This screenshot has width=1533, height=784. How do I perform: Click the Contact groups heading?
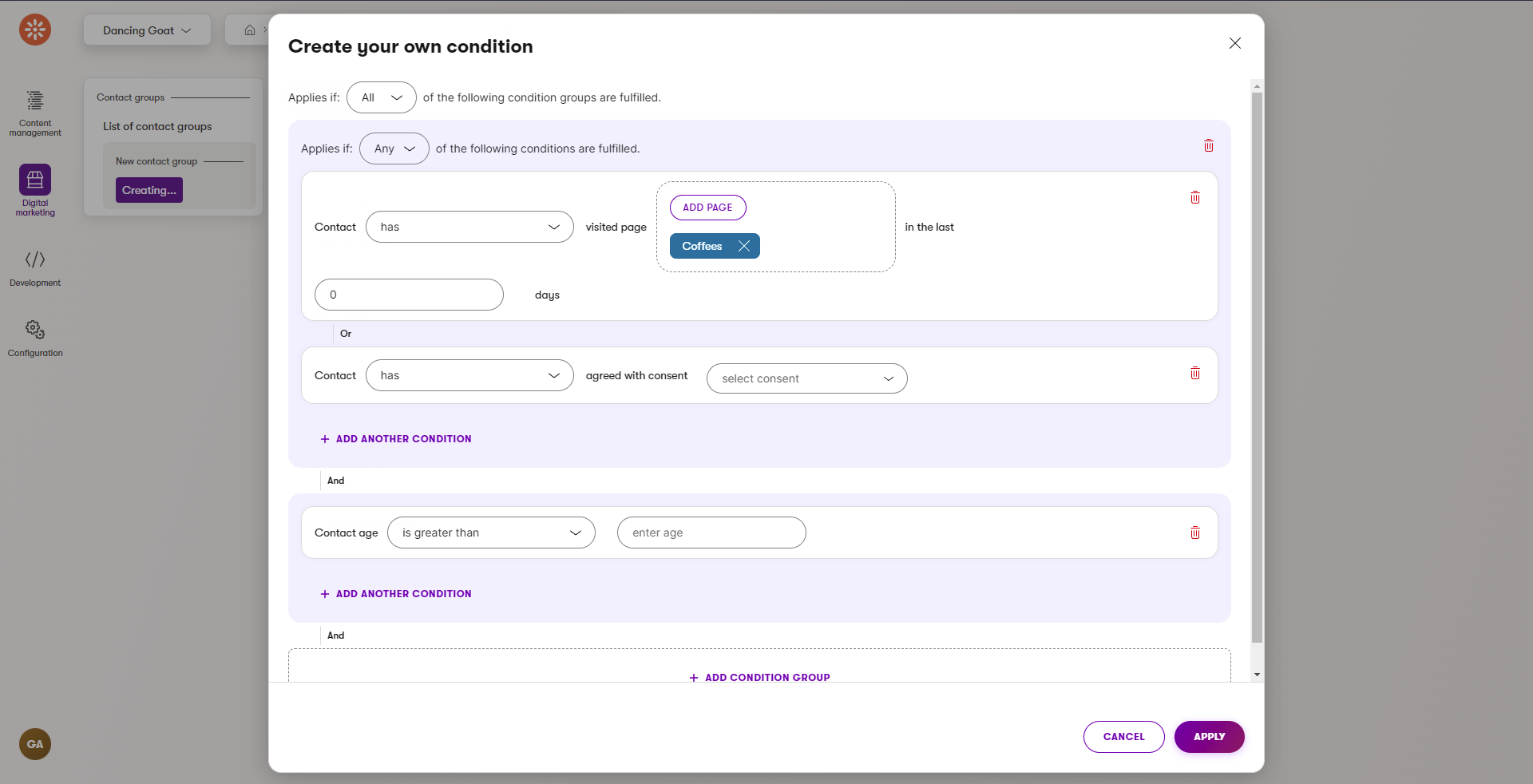(x=130, y=97)
